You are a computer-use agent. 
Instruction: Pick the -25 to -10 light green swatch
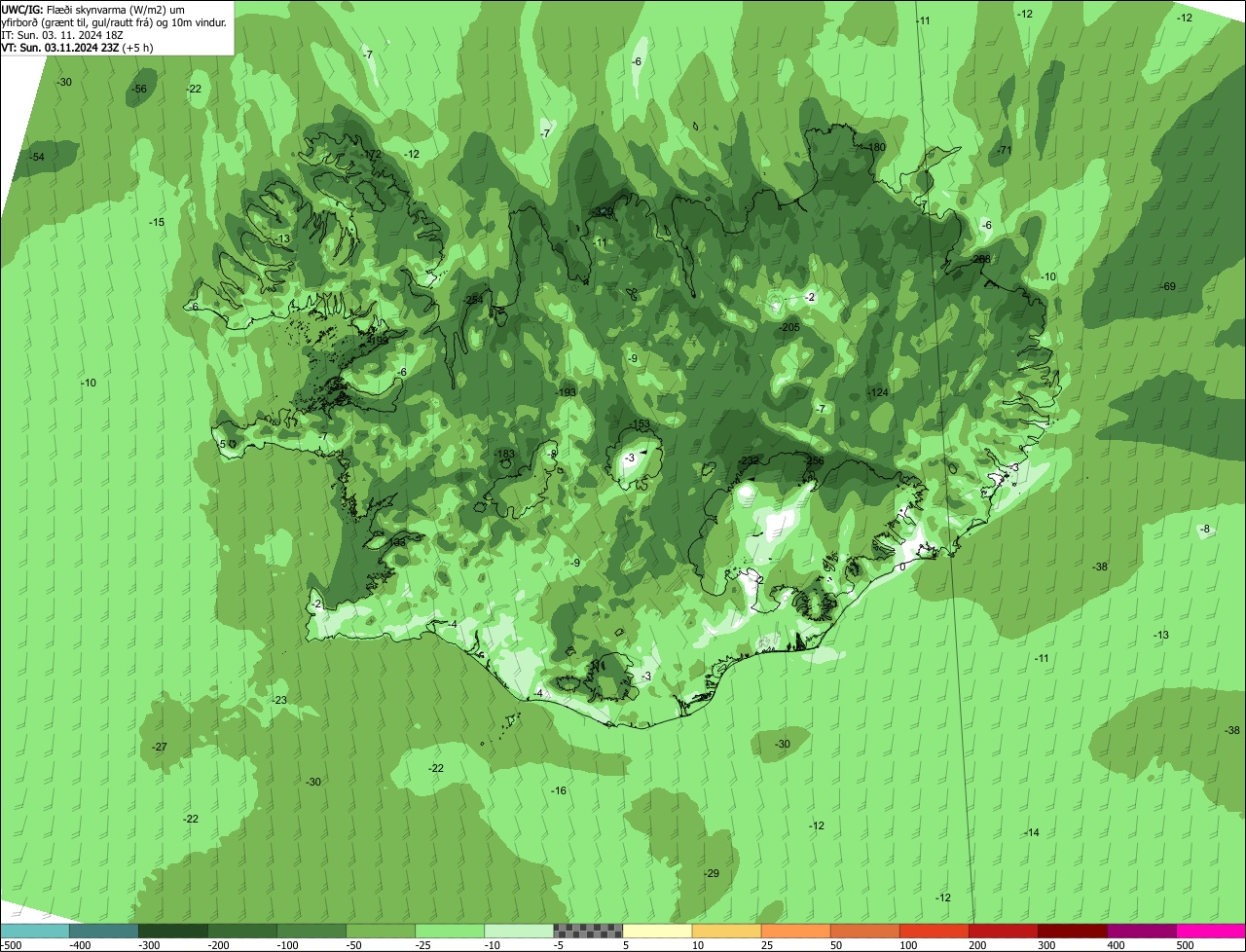[x=450, y=931]
